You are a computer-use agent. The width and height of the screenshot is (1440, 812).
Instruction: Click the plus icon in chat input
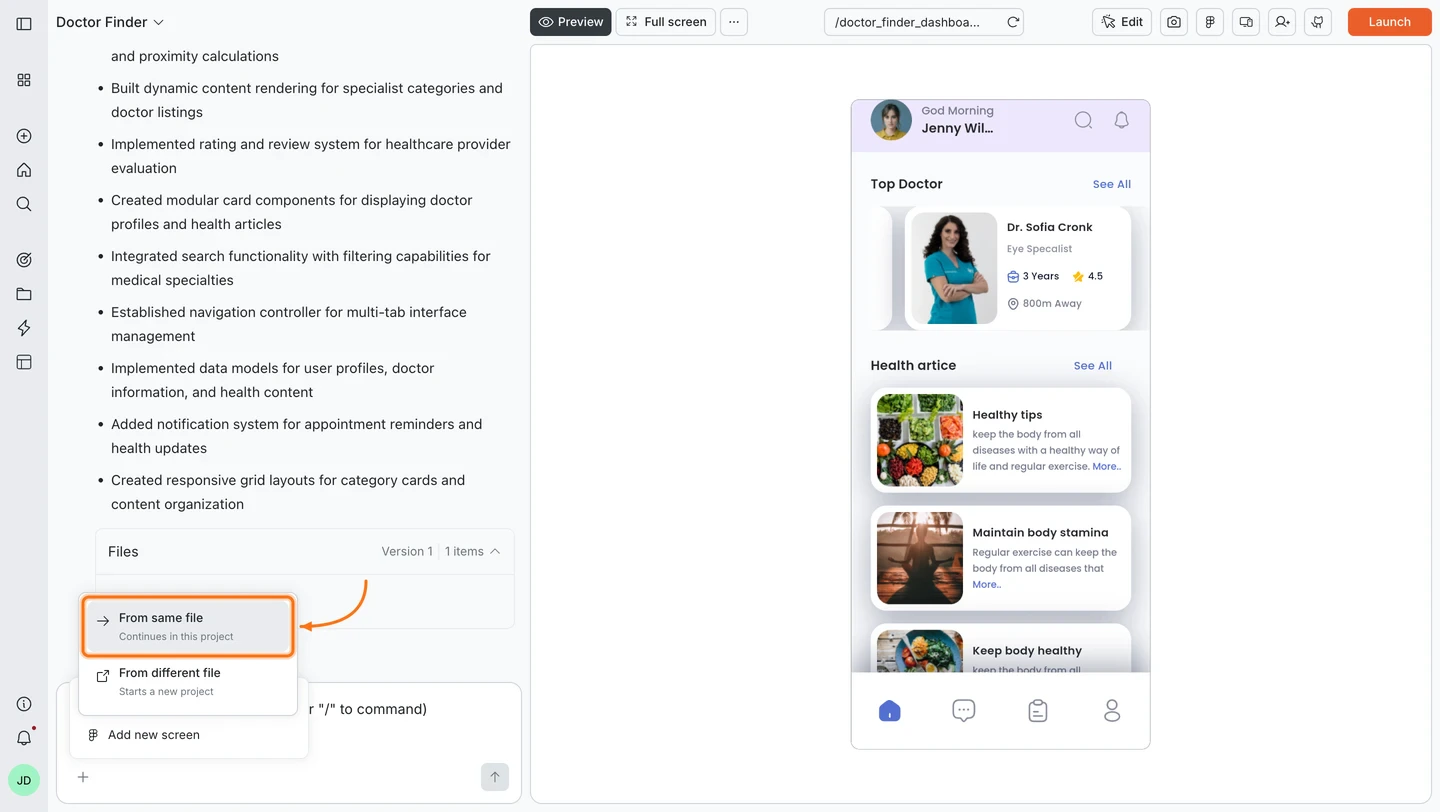point(83,777)
